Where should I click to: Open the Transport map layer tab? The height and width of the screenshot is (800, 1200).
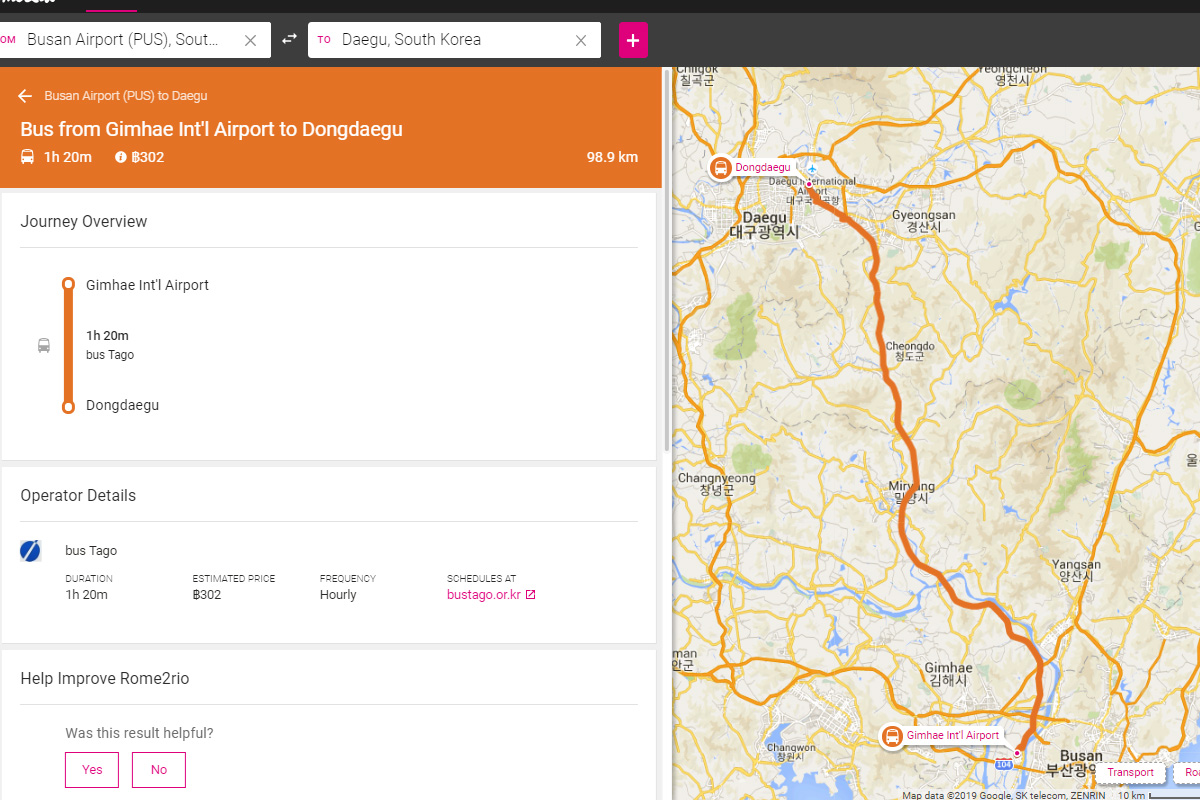[1130, 772]
